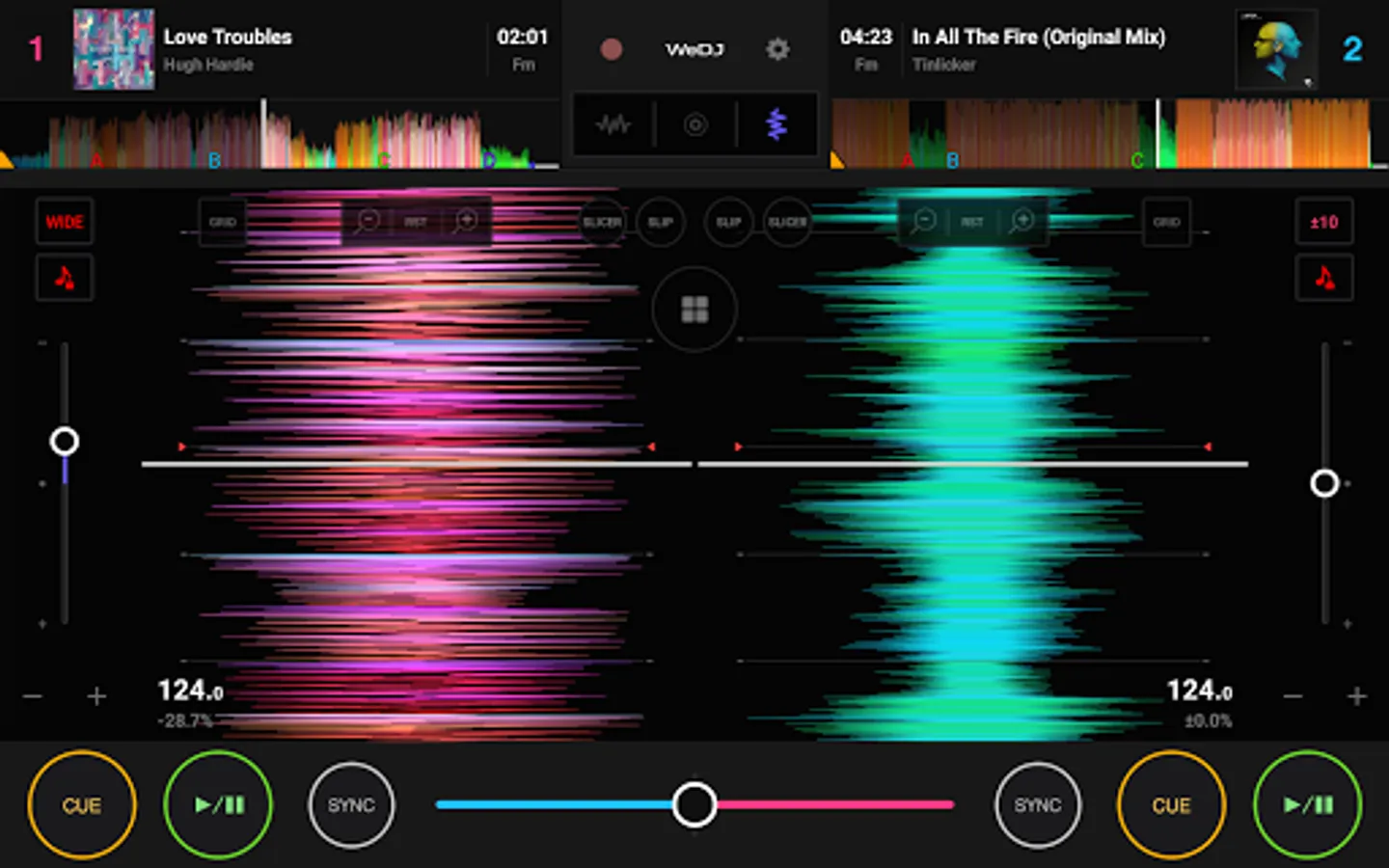
Task: Select the Love Troubles track title
Action: 228,37
